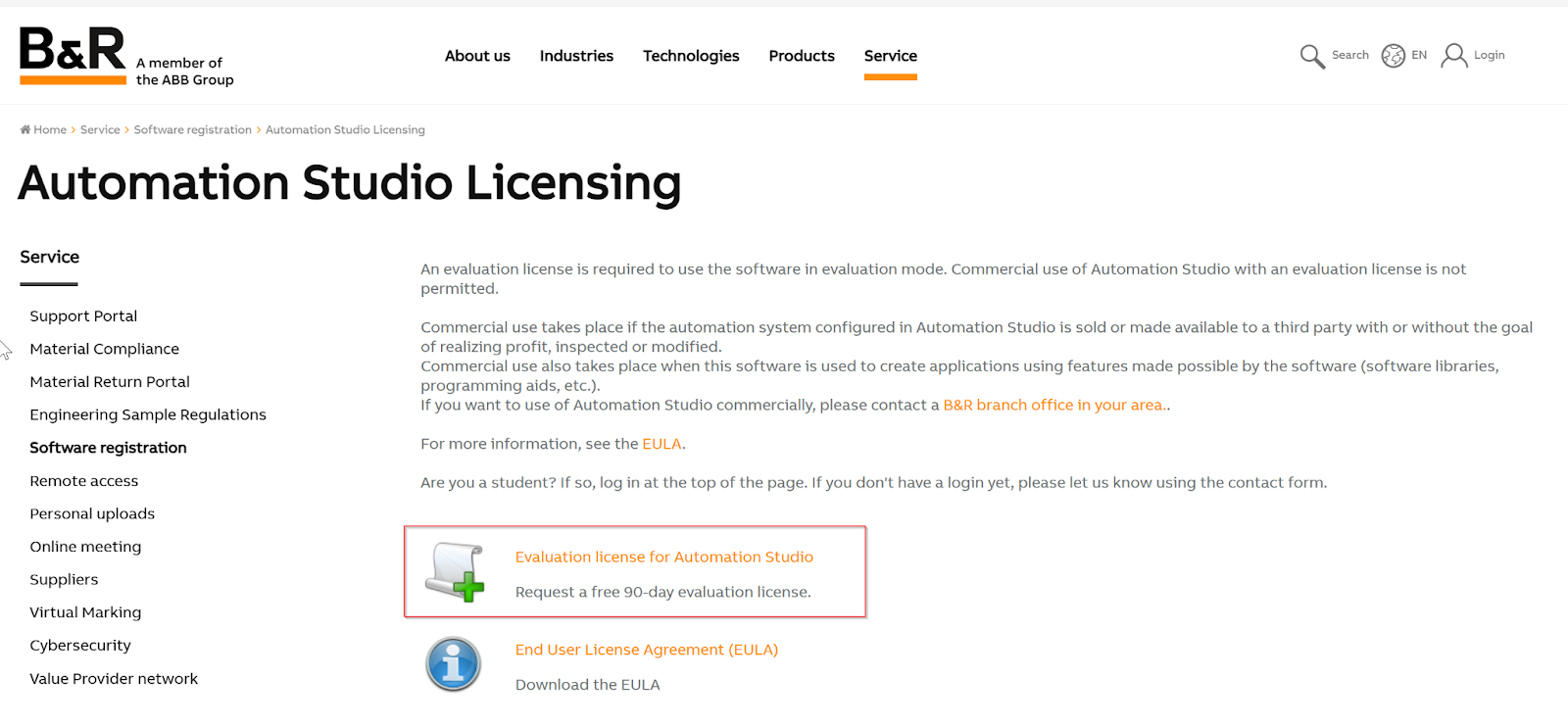Image resolution: width=1568 pixels, height=727 pixels.
Task: Follow B&R branch office in your area link
Action: point(1054,405)
